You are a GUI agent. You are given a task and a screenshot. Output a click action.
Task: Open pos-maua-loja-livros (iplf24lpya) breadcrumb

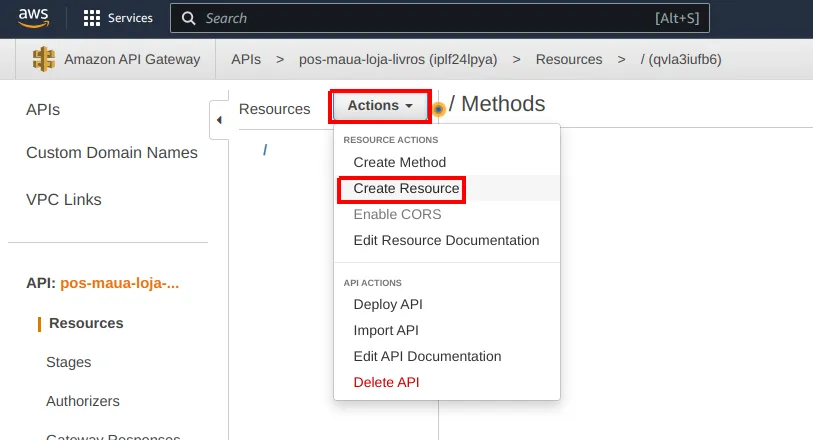pos(398,60)
